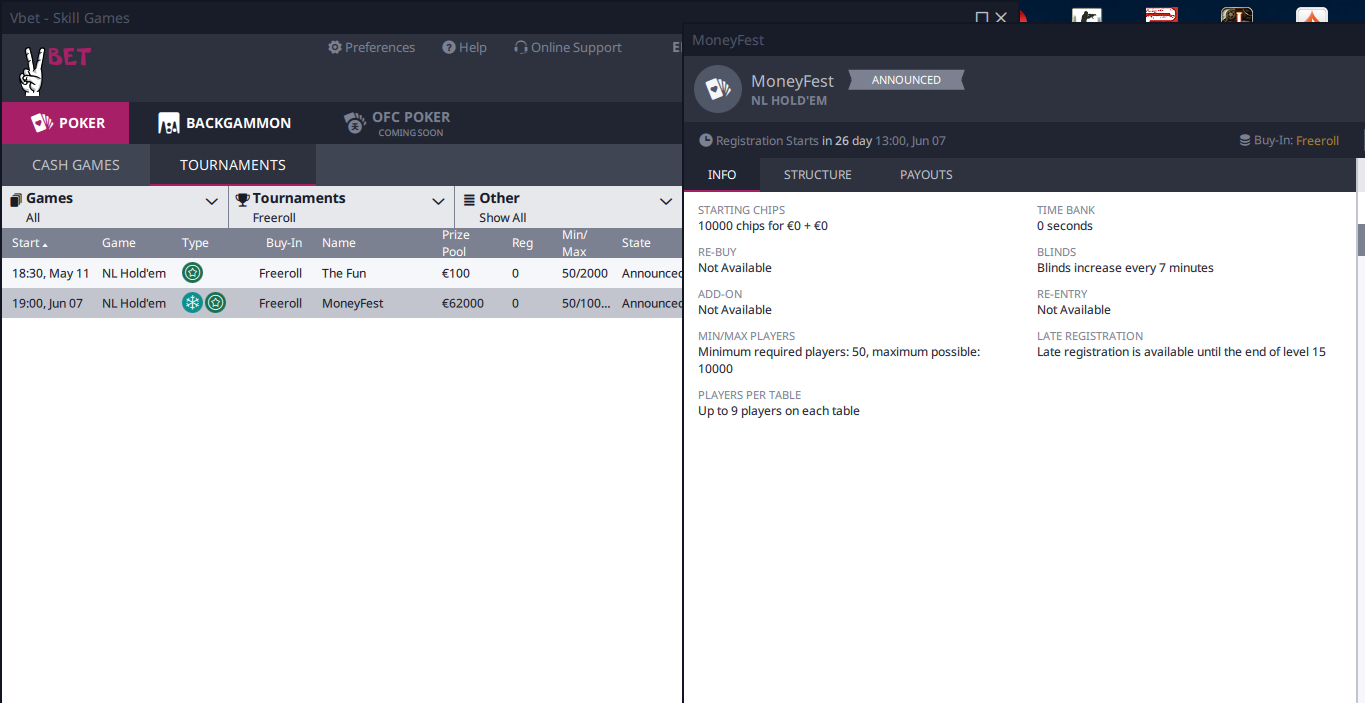This screenshot has width=1365, height=703.
Task: Maximize the Vbet Skill Games window
Action: coord(982,18)
